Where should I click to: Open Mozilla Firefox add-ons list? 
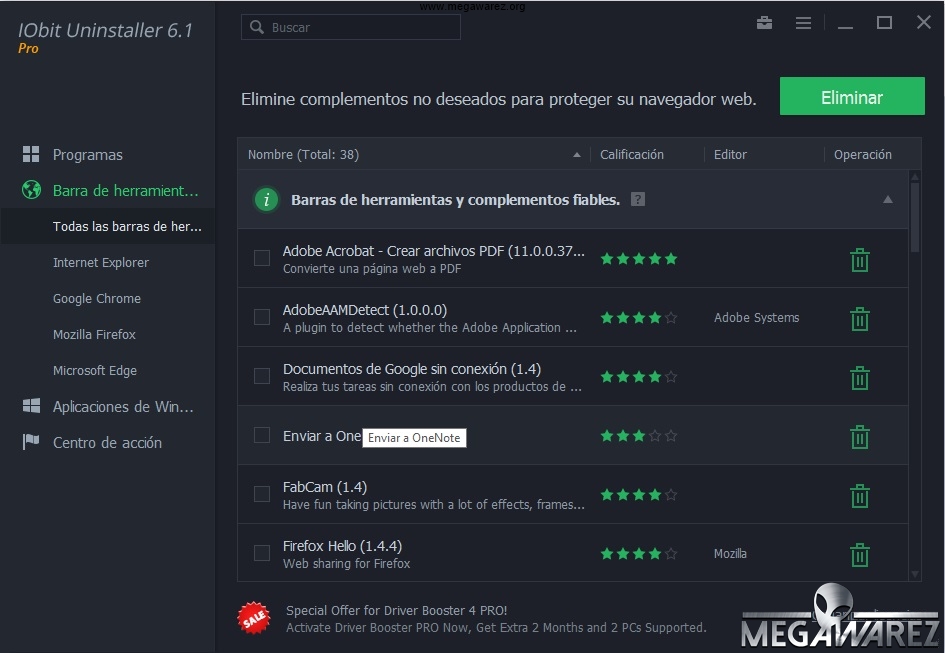tap(94, 335)
